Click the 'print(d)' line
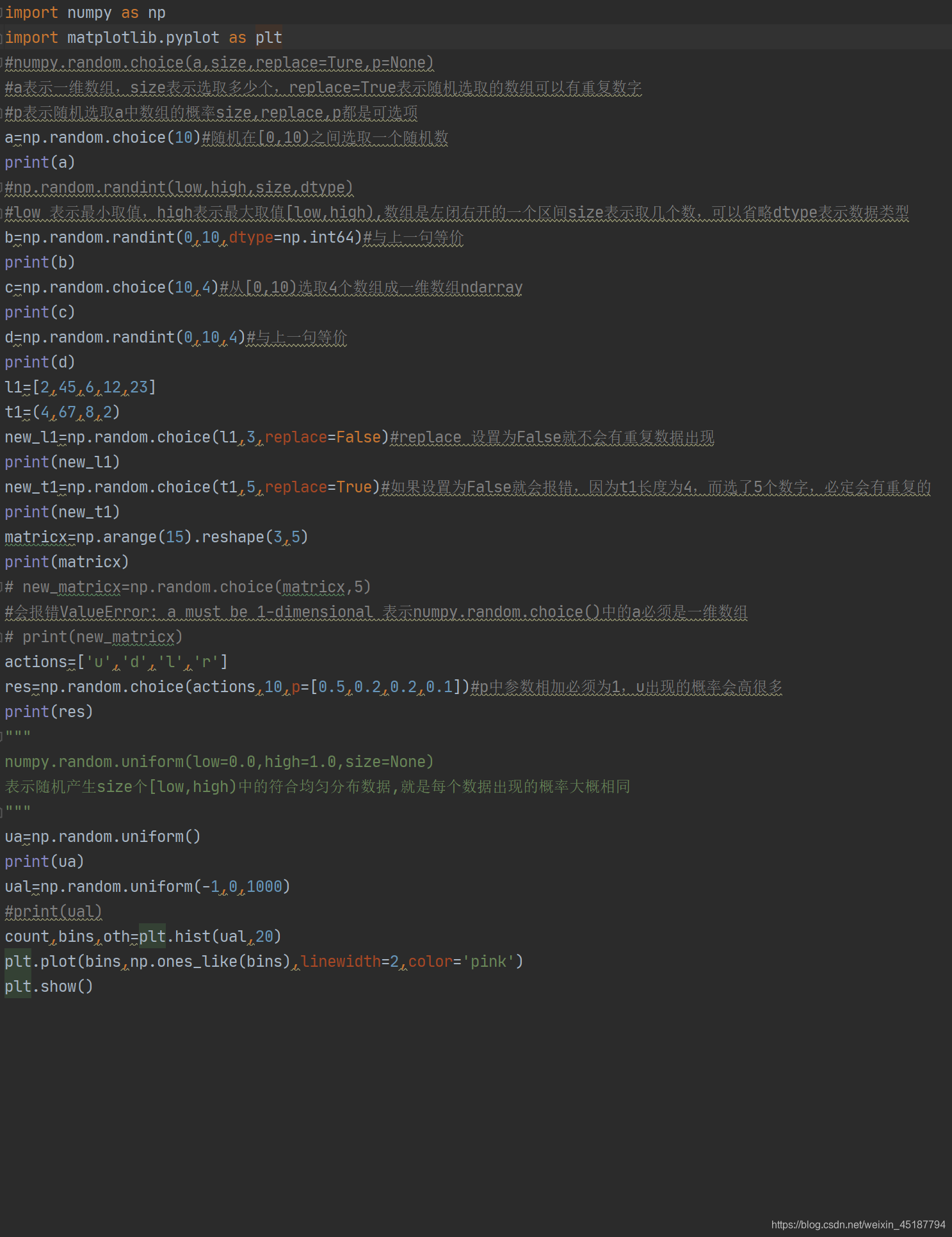This screenshot has height=1237, width=952. [40, 362]
